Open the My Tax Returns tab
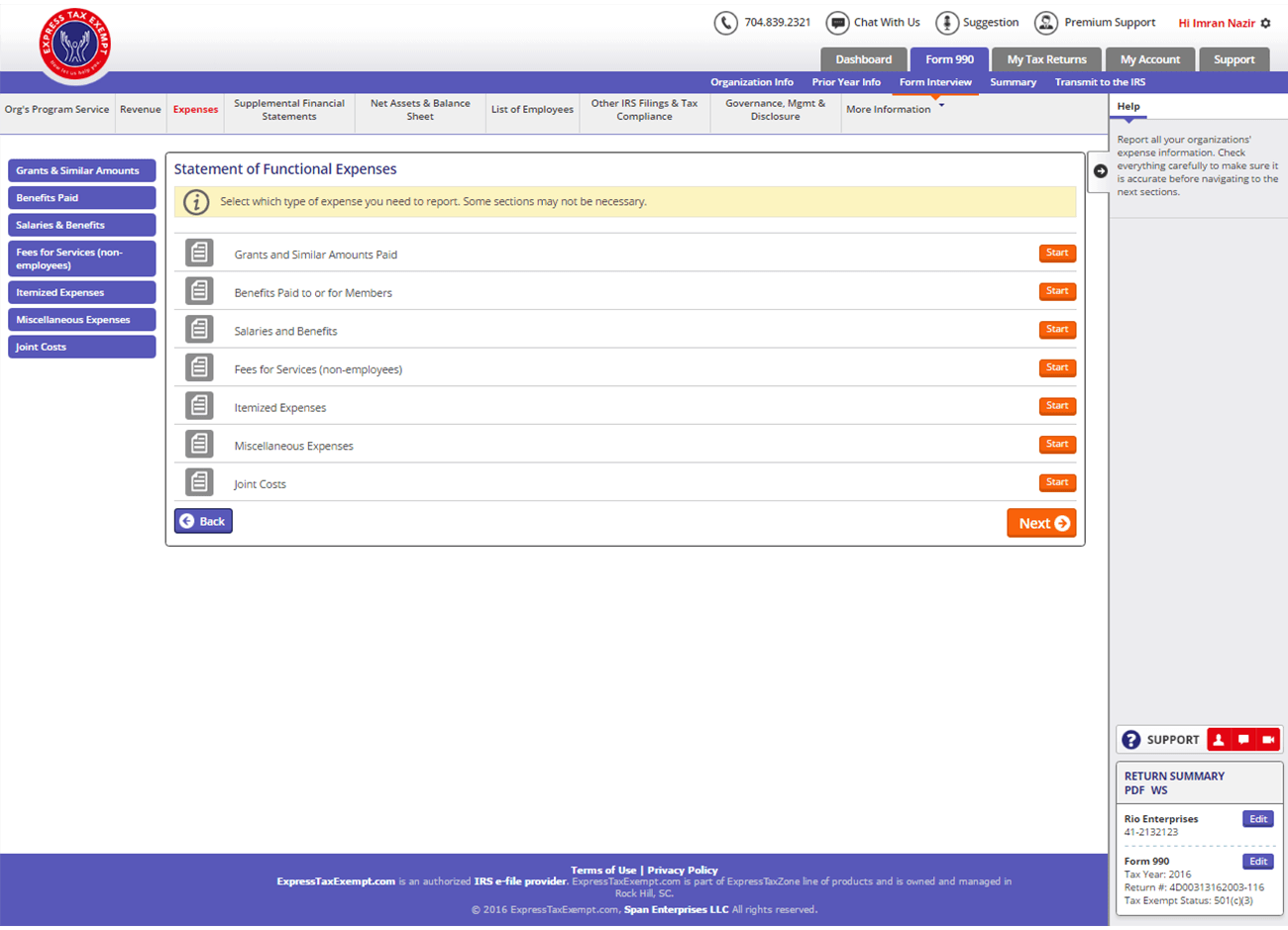1288x930 pixels. (x=1046, y=59)
